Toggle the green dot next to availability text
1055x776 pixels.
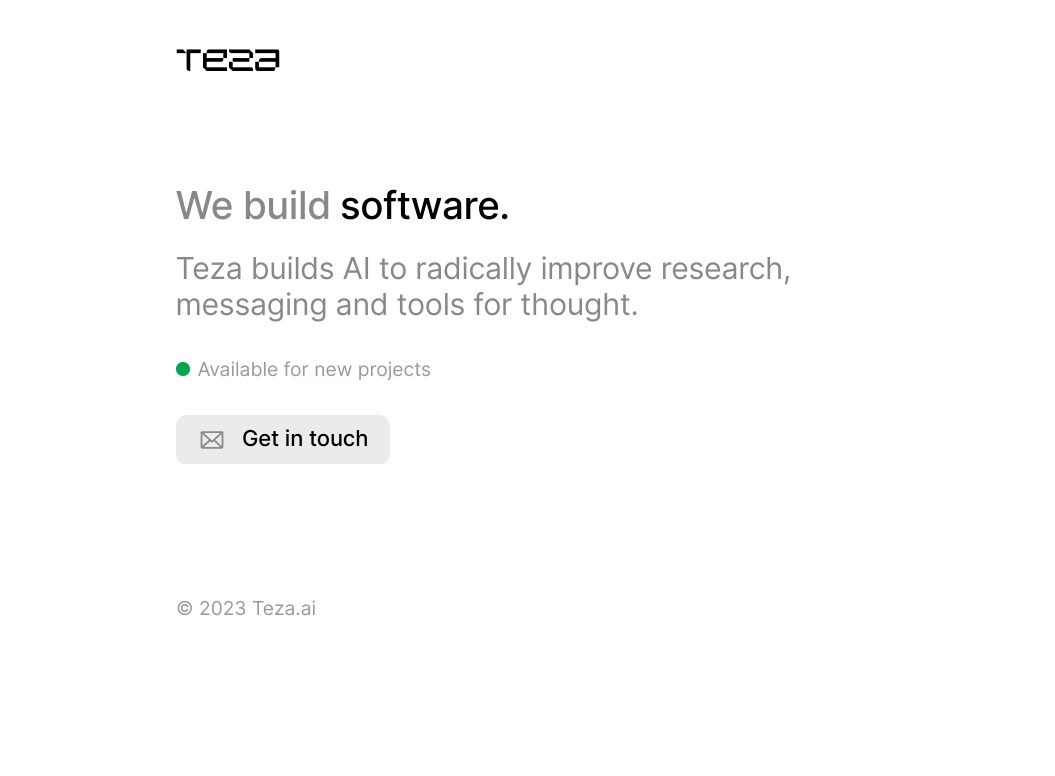click(183, 368)
